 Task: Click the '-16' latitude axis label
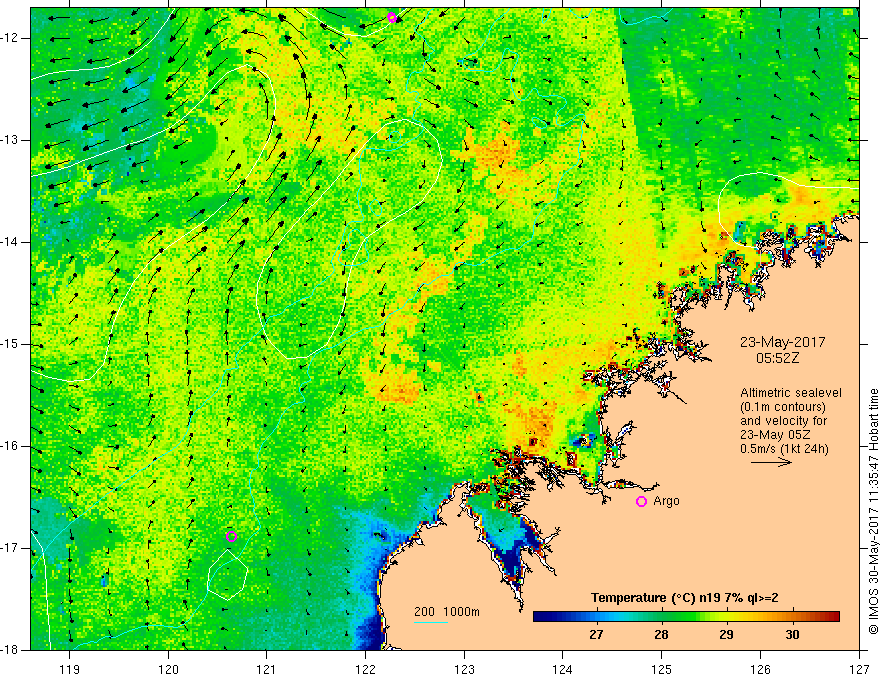11,446
